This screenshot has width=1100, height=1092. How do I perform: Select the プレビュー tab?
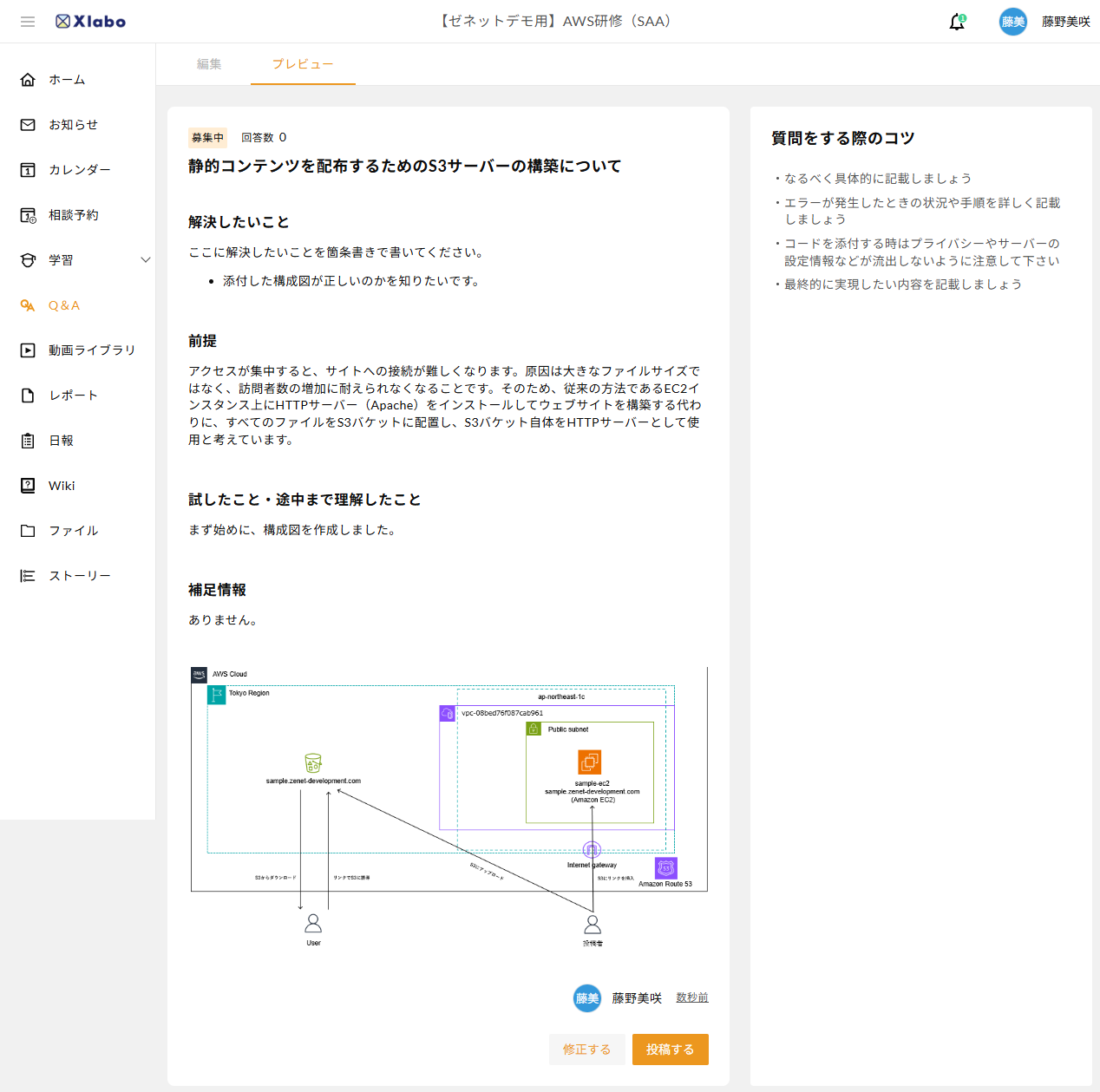303,64
